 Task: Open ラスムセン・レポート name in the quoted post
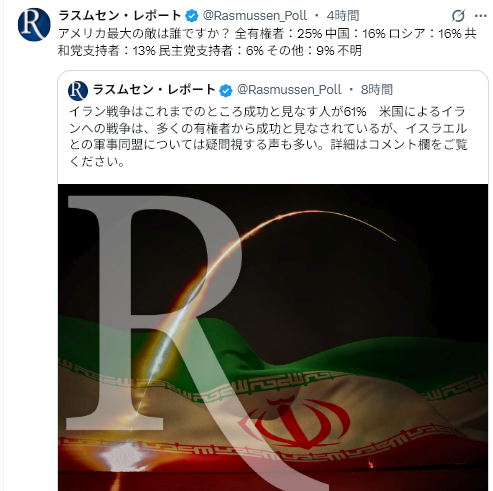(x=154, y=89)
